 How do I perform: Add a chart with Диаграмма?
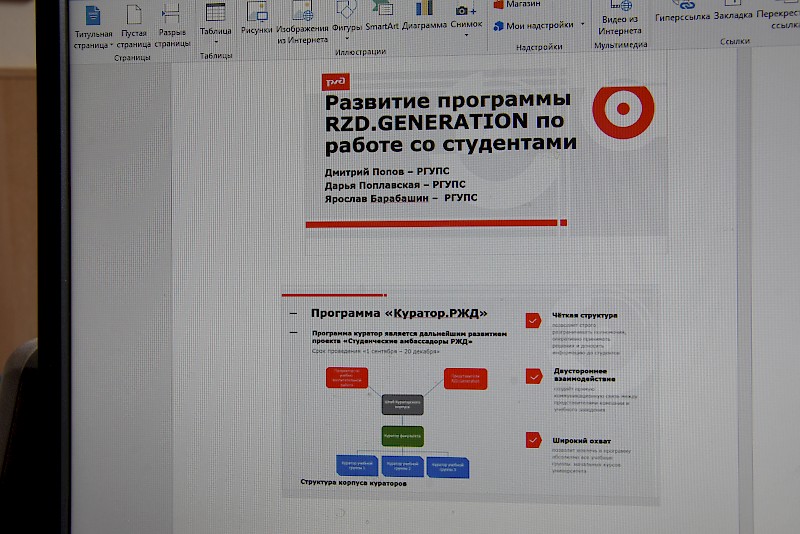pyautogui.click(x=424, y=18)
